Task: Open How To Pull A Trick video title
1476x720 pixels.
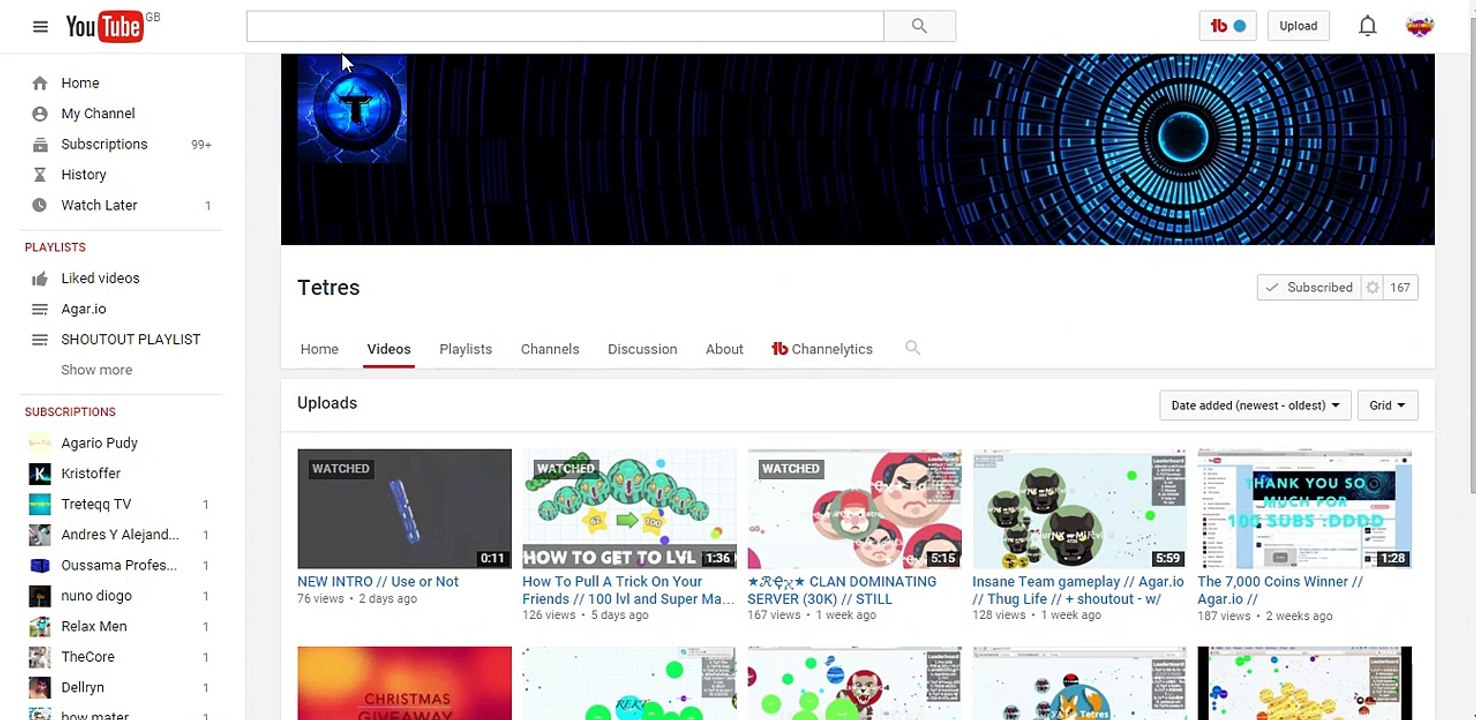Action: (628, 590)
